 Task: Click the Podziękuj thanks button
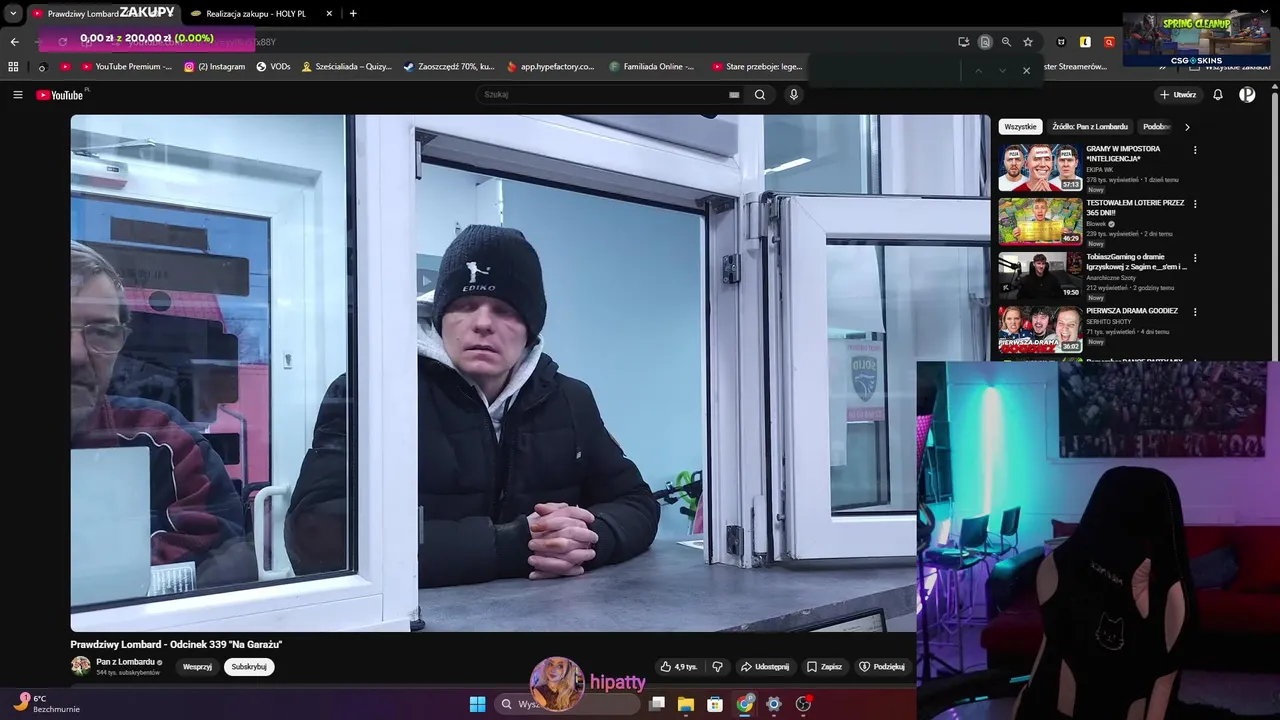coord(882,667)
